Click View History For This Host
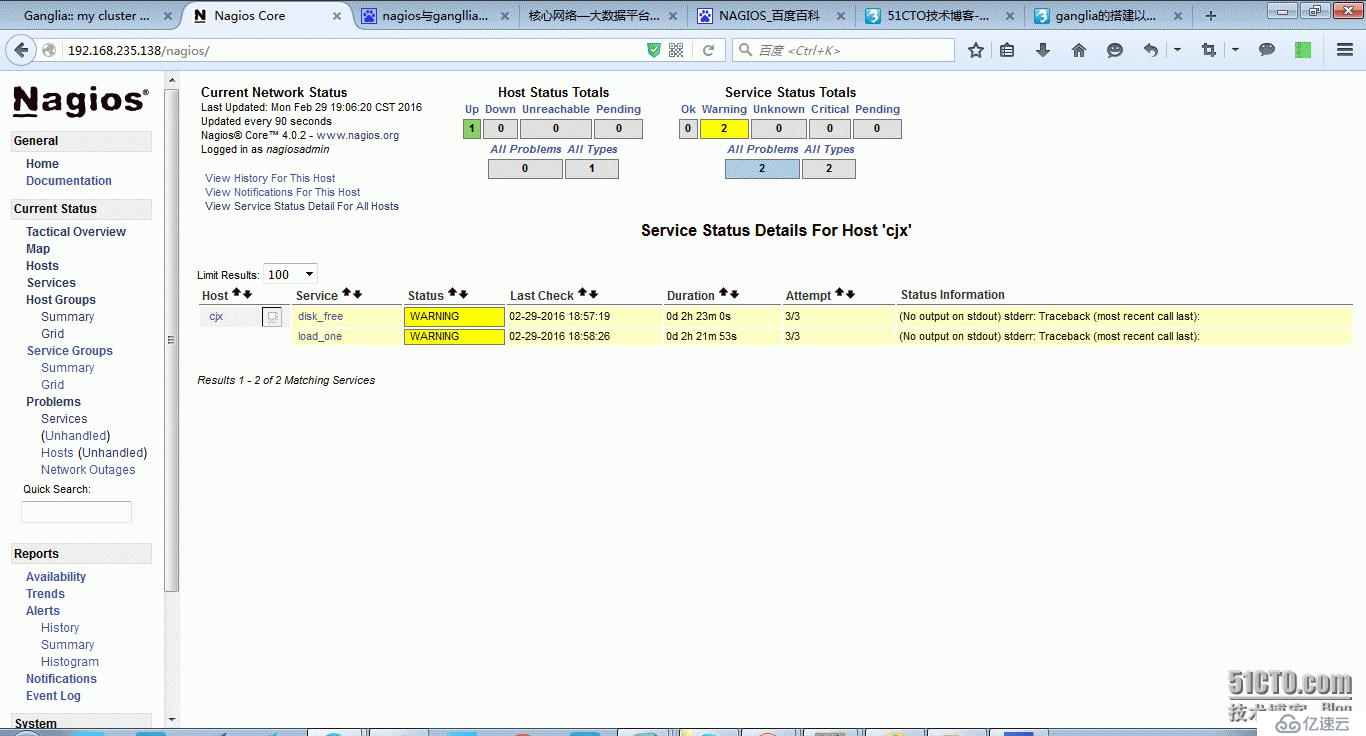 click(x=270, y=178)
